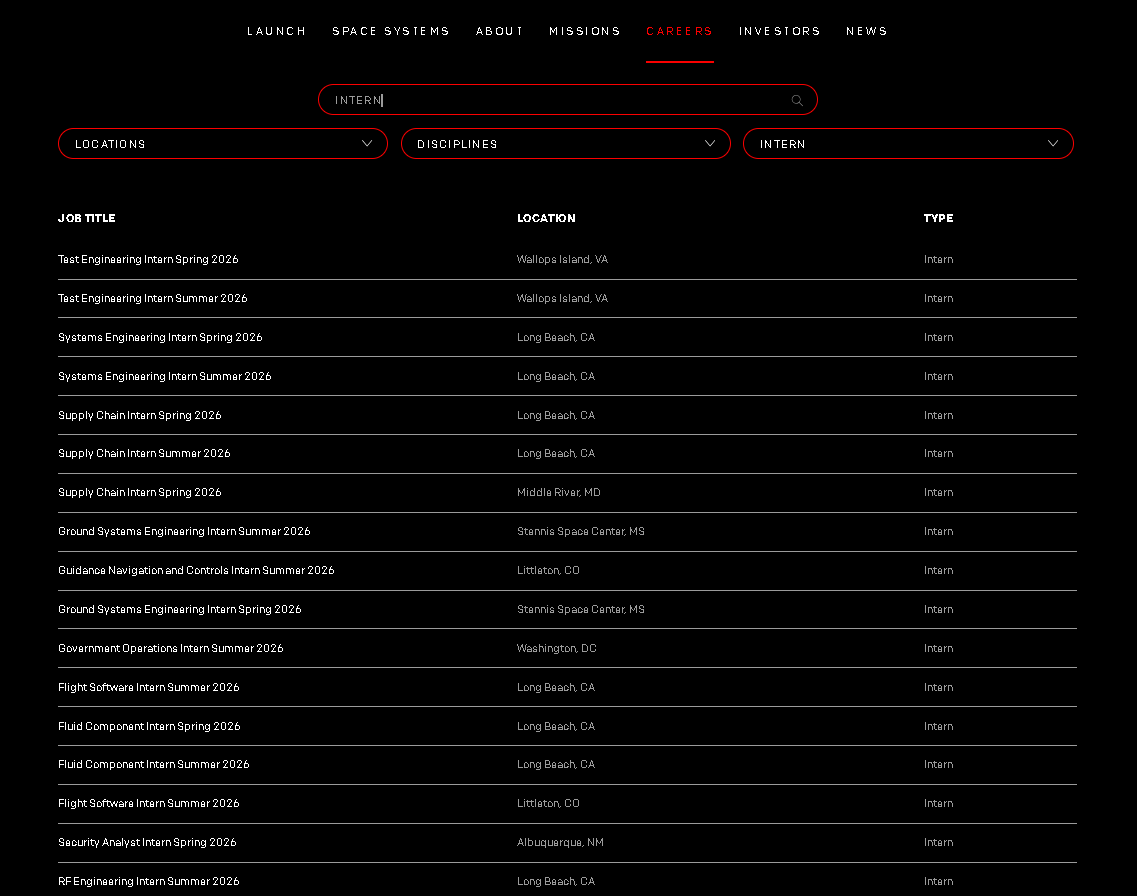Click Intern type in Security Analyst row
The image size is (1137, 896).
pos(938,842)
